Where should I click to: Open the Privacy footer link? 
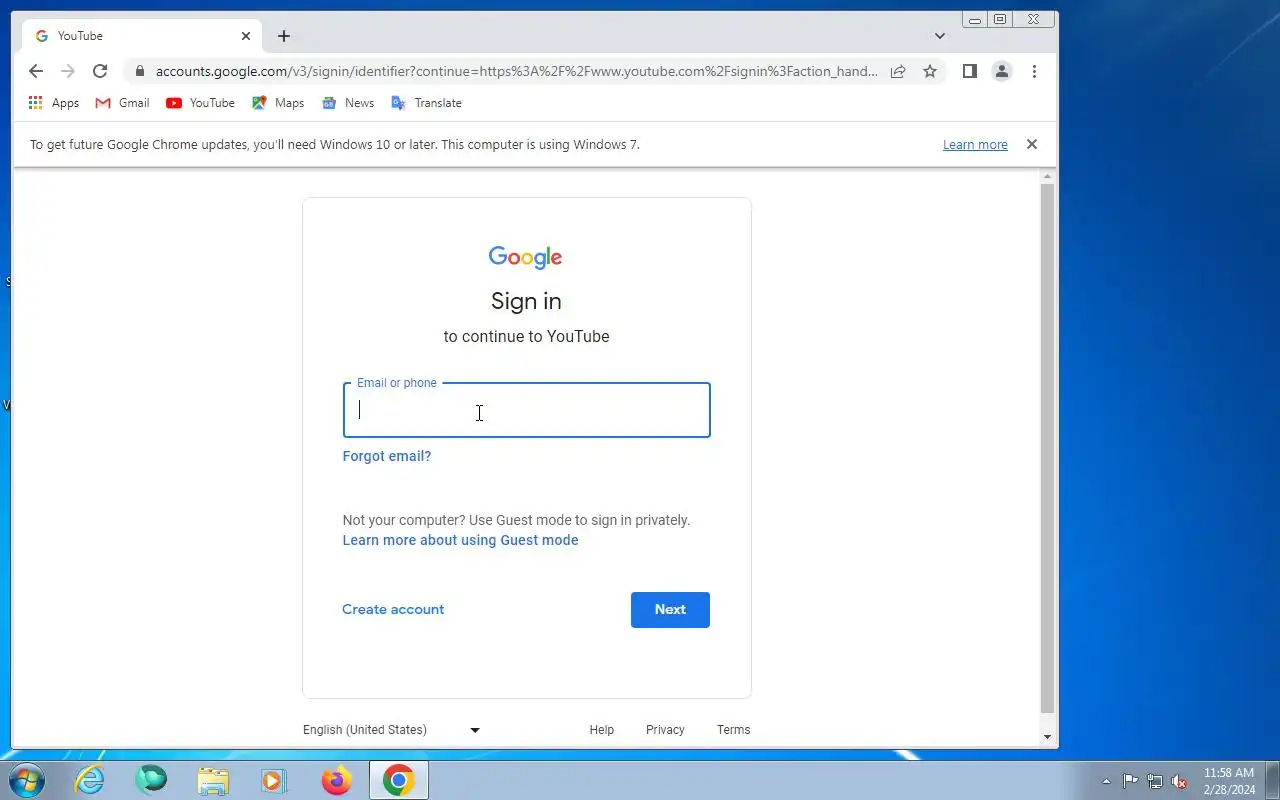665,730
